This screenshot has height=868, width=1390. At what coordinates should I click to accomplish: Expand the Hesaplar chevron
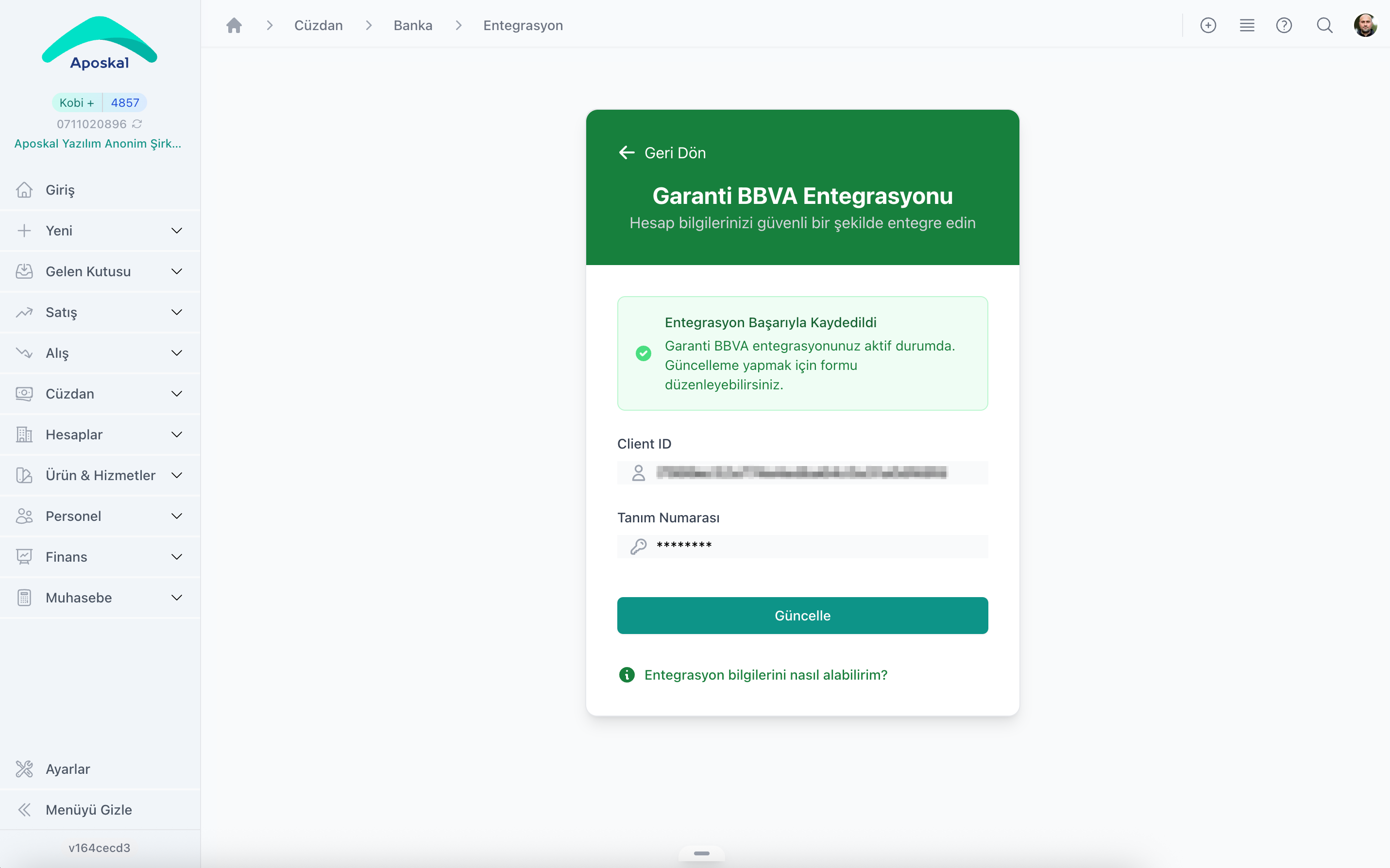pos(177,434)
